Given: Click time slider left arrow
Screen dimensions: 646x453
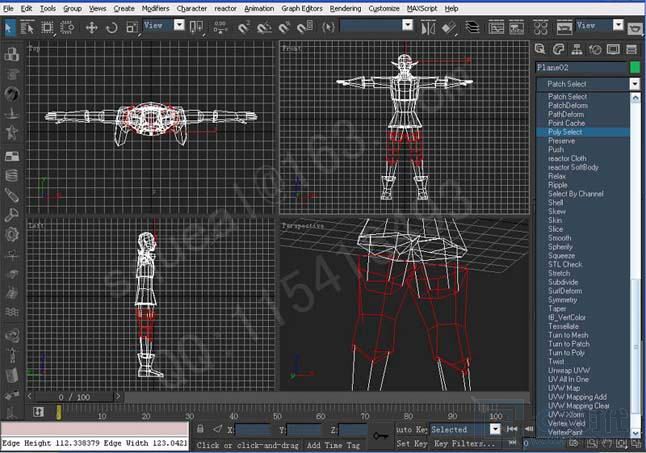Looking at the screenshot, I should pyautogui.click(x=29, y=397).
